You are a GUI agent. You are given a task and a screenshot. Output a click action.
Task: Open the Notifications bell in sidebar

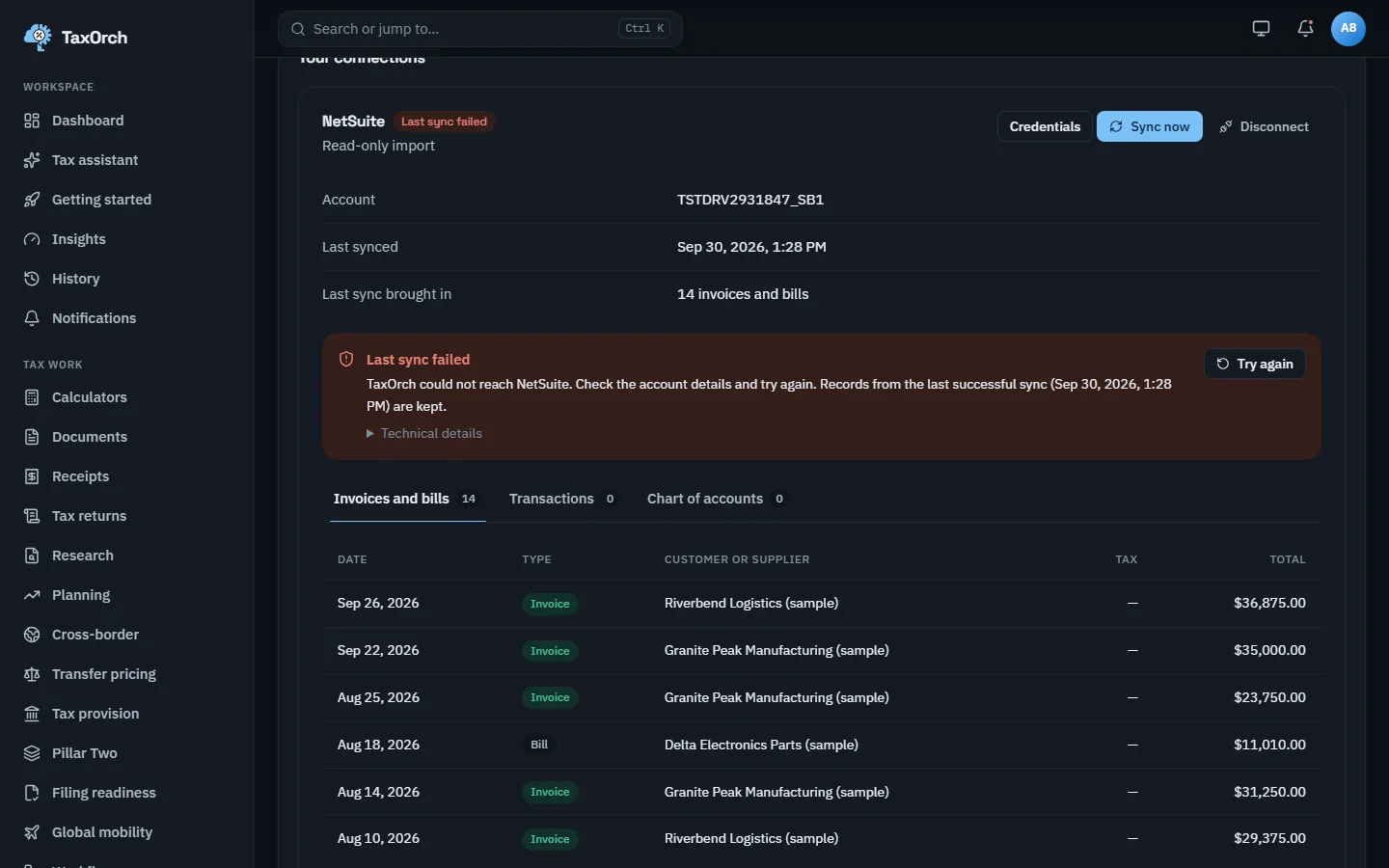pos(32,318)
